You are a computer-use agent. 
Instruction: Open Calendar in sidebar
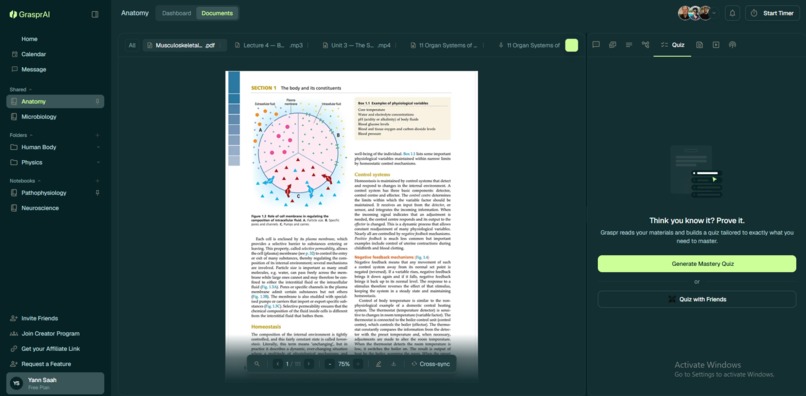(55, 54)
